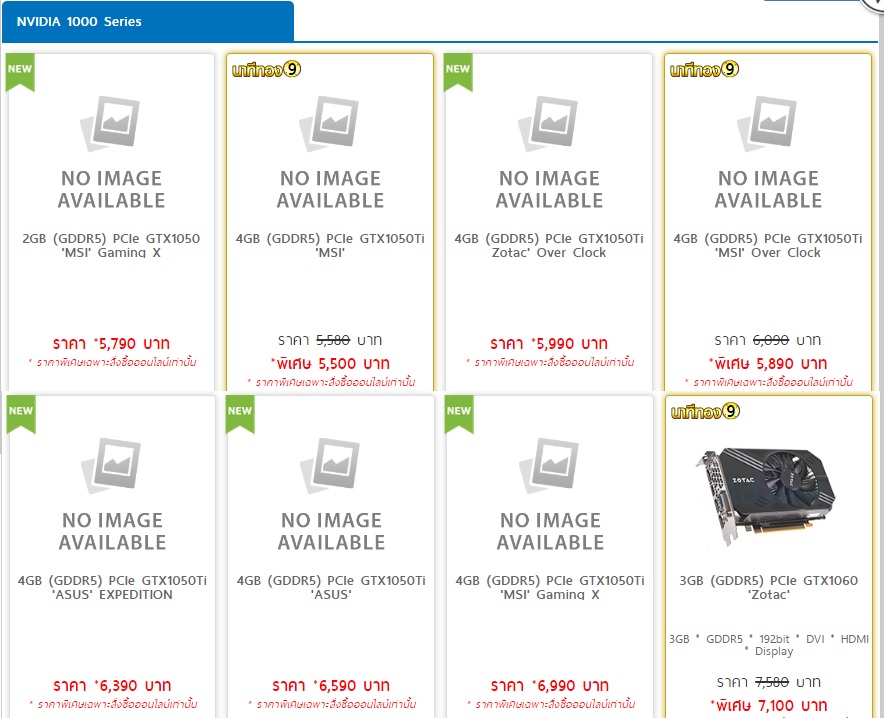Image resolution: width=884 pixels, height=718 pixels.
Task: Click NEW ribbon on ASUS EXPEDITION card
Action: pos(21,414)
